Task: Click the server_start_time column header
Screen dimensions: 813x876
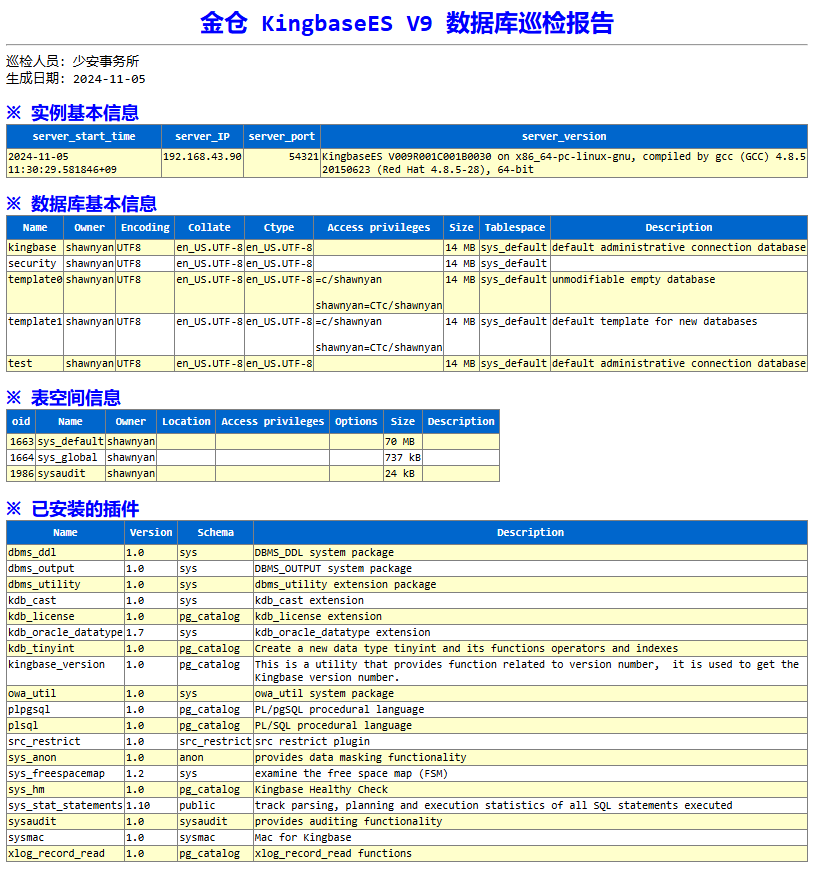Action: (84, 136)
